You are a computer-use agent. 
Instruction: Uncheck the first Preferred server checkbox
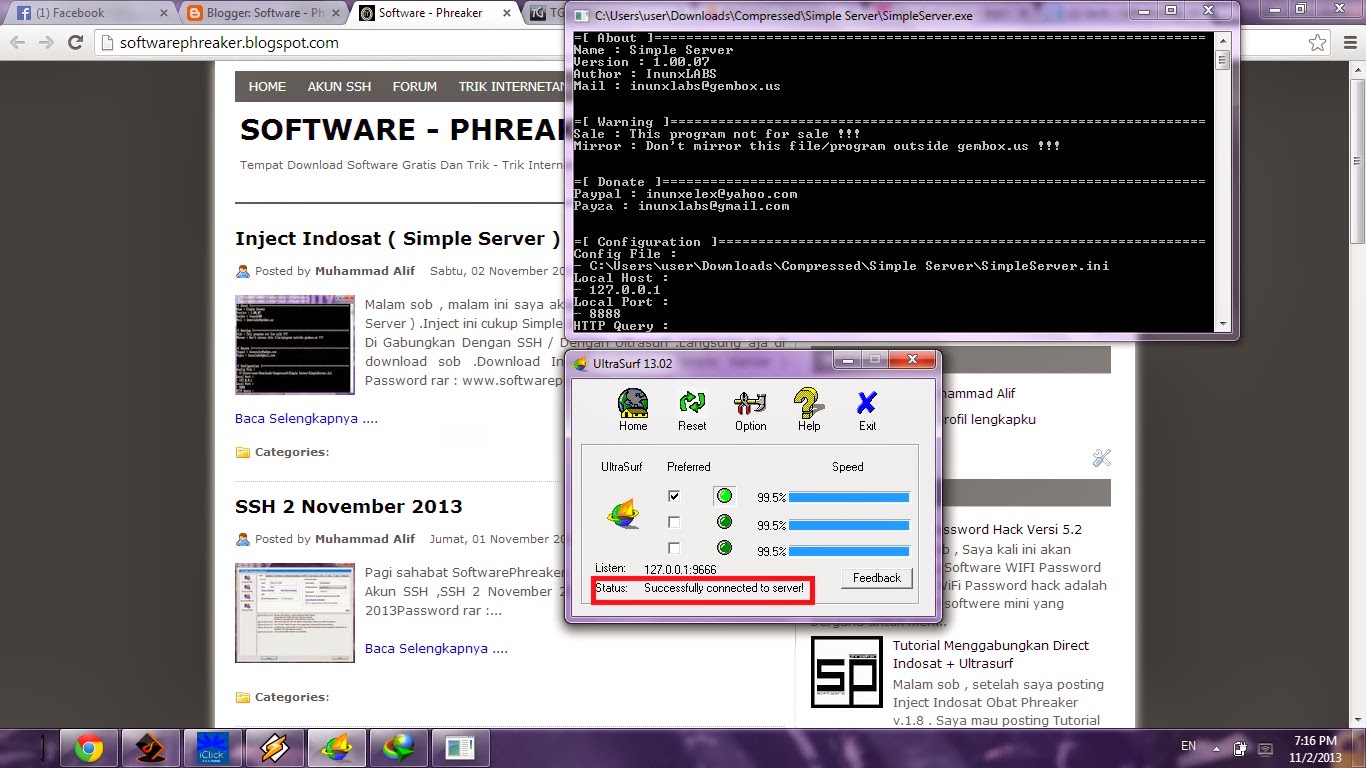674,496
